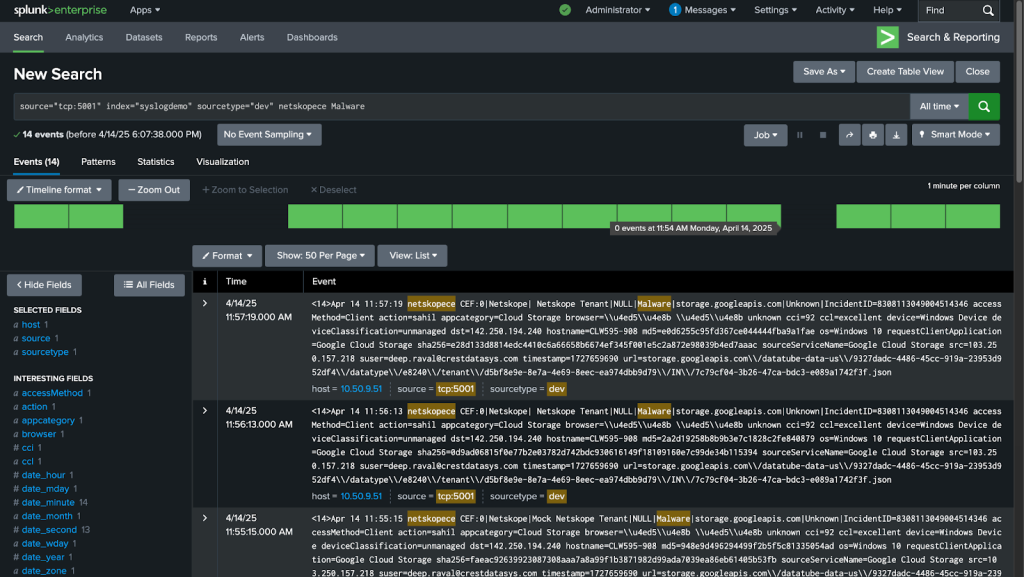Image resolution: width=1024 pixels, height=577 pixels.
Task: Click host value 10.50.9.51 in first event
Action: pyautogui.click(x=361, y=389)
